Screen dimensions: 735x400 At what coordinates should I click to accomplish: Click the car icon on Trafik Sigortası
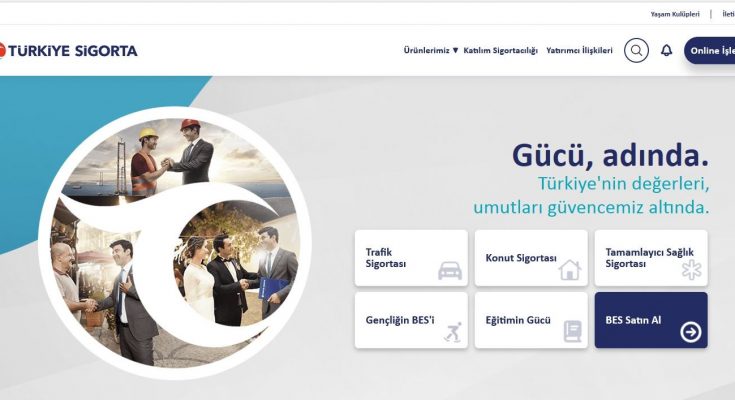pyautogui.click(x=450, y=271)
